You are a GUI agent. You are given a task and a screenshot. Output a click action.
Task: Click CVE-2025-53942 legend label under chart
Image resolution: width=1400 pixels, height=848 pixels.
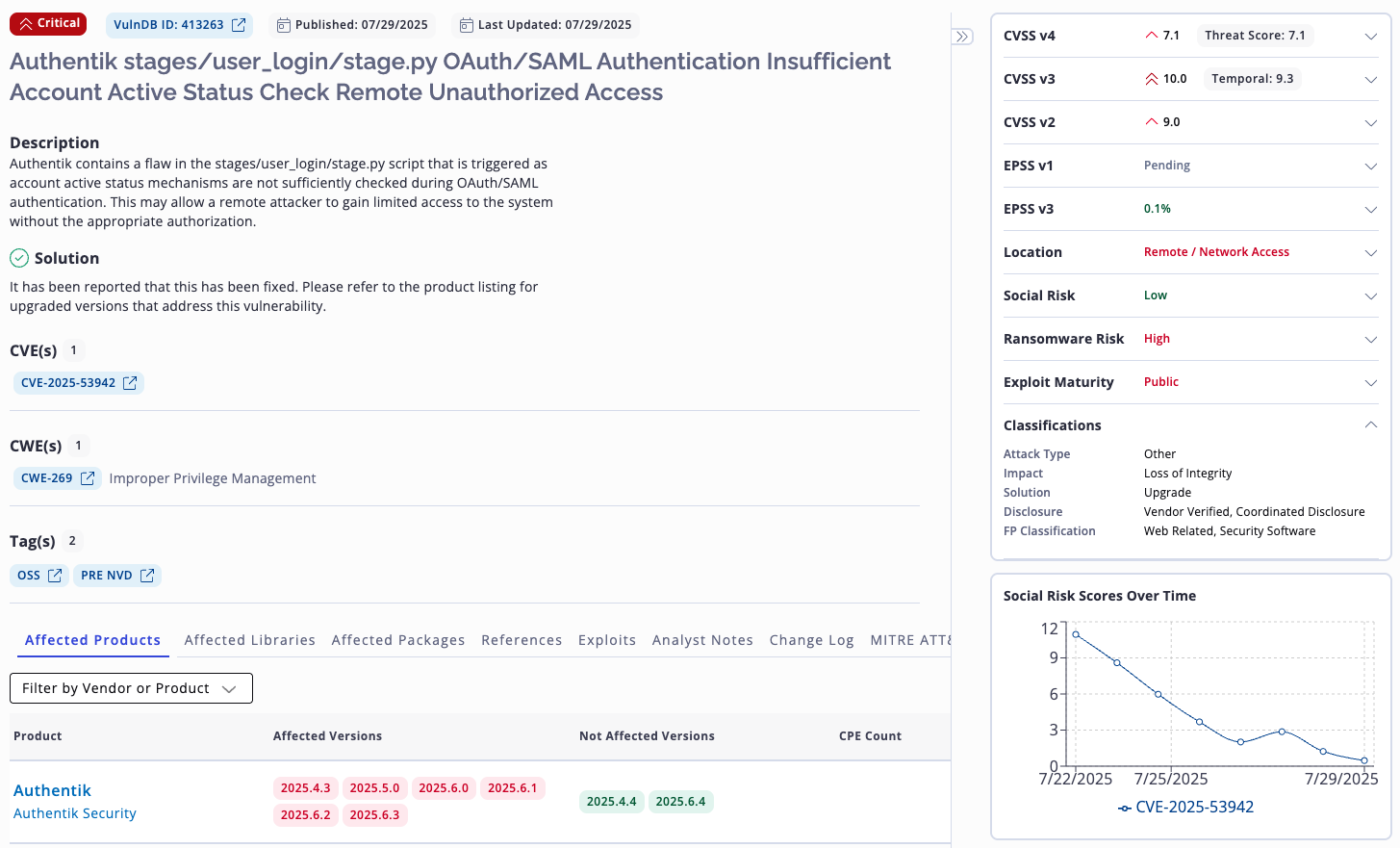(1195, 808)
